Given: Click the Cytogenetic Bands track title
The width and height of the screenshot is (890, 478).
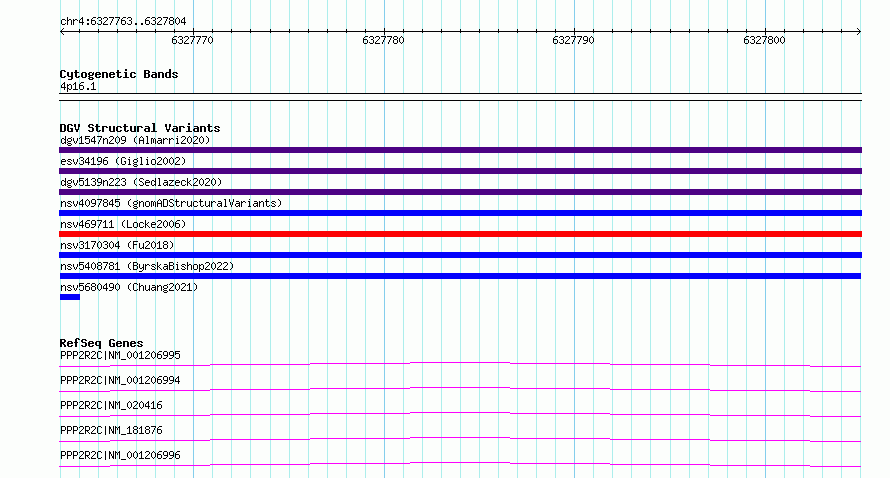Looking at the screenshot, I should tap(119, 74).
